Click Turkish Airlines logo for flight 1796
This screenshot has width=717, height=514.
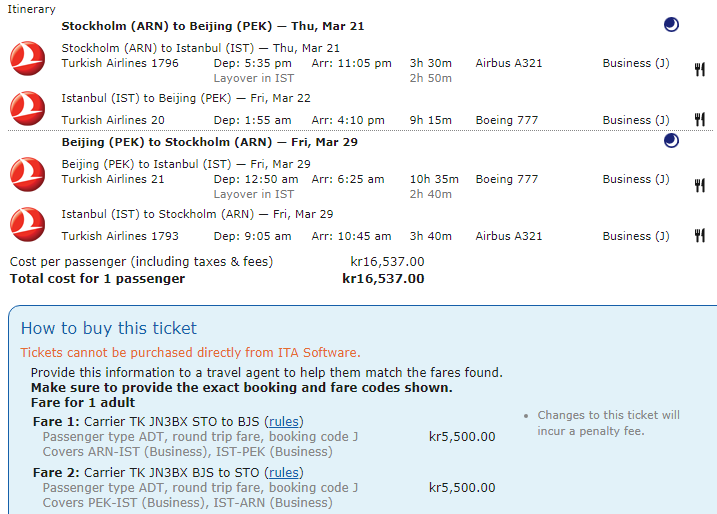pyautogui.click(x=28, y=59)
